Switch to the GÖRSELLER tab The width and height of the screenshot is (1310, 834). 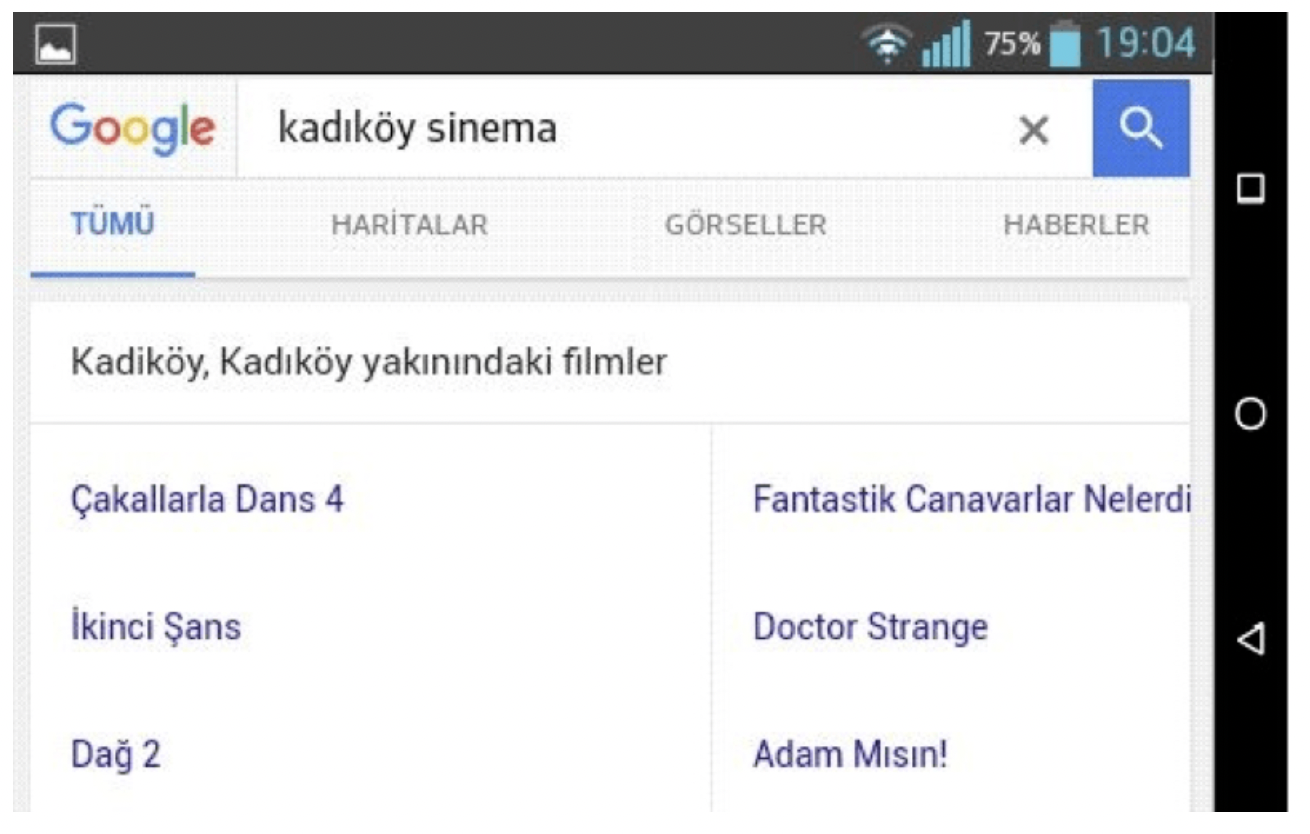746,225
